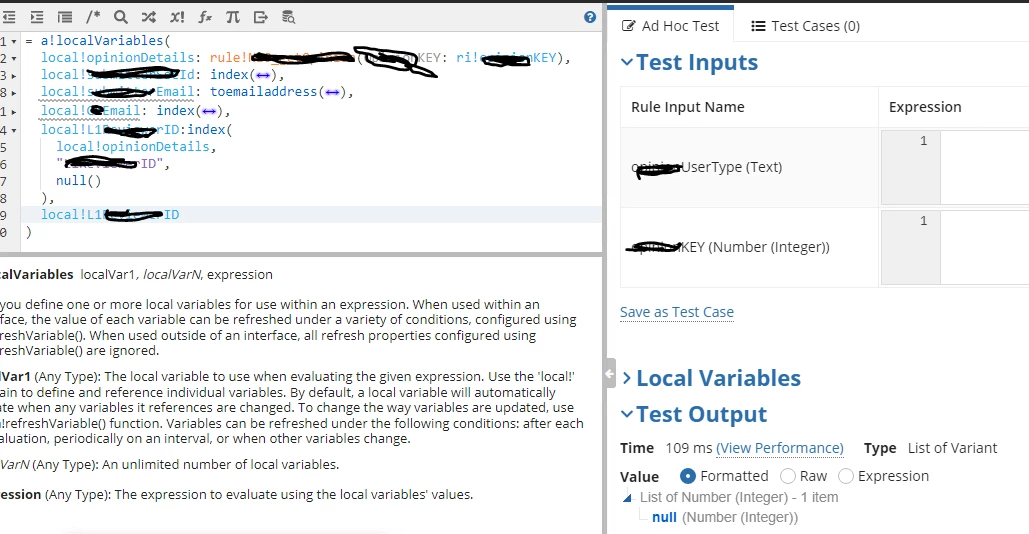This screenshot has width=1029, height=534.
Task: Open the blue help question mark icon
Action: pyautogui.click(x=590, y=18)
